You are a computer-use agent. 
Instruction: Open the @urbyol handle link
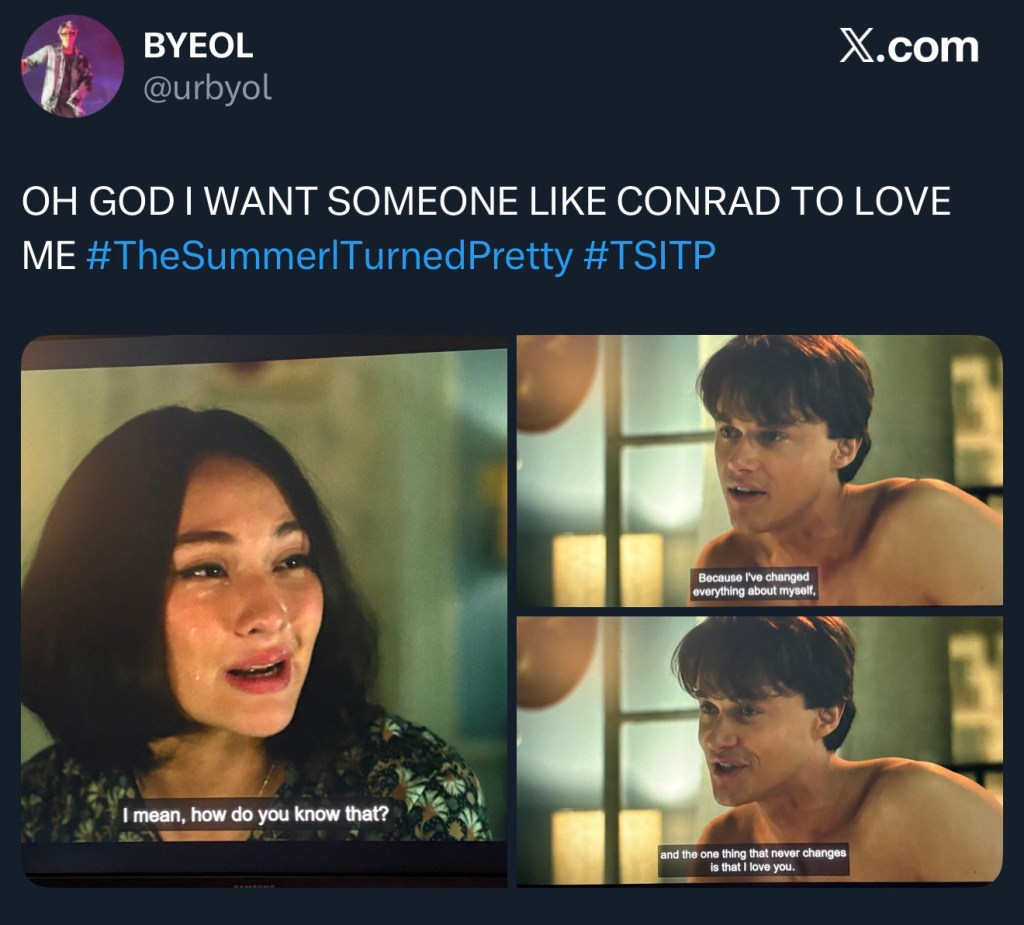tap(208, 88)
